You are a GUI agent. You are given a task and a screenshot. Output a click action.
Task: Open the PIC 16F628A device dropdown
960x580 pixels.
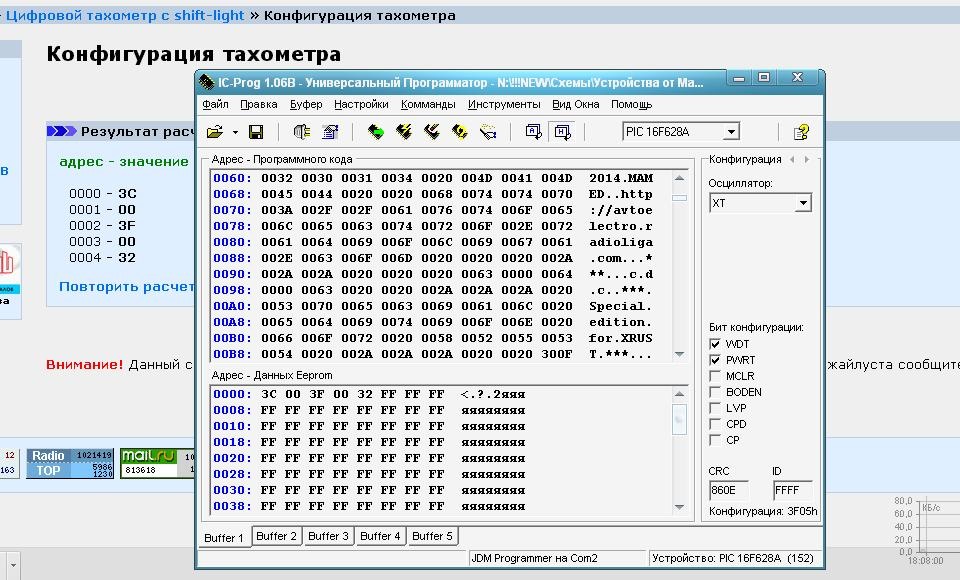(731, 132)
